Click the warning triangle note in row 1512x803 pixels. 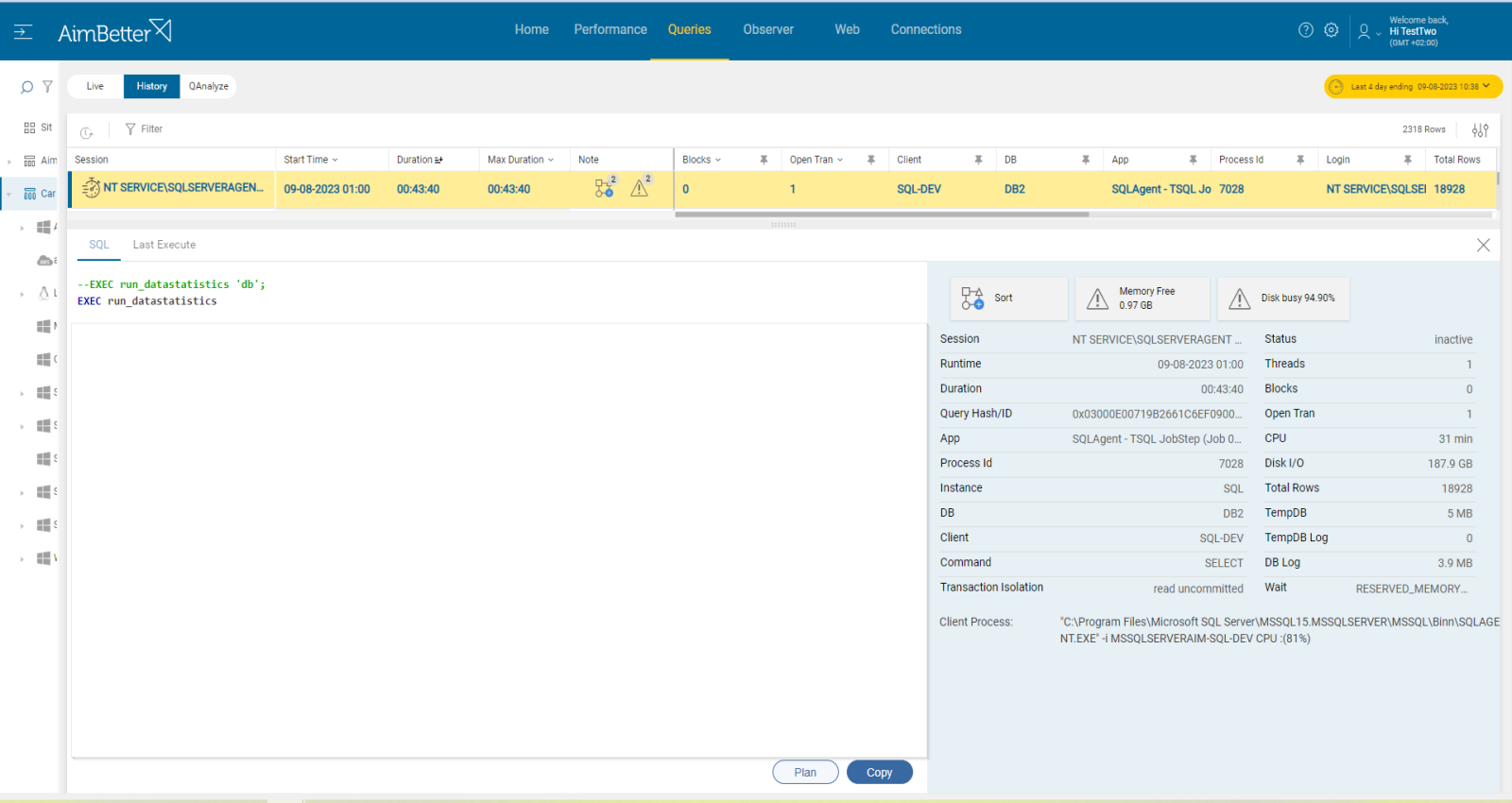tap(641, 187)
